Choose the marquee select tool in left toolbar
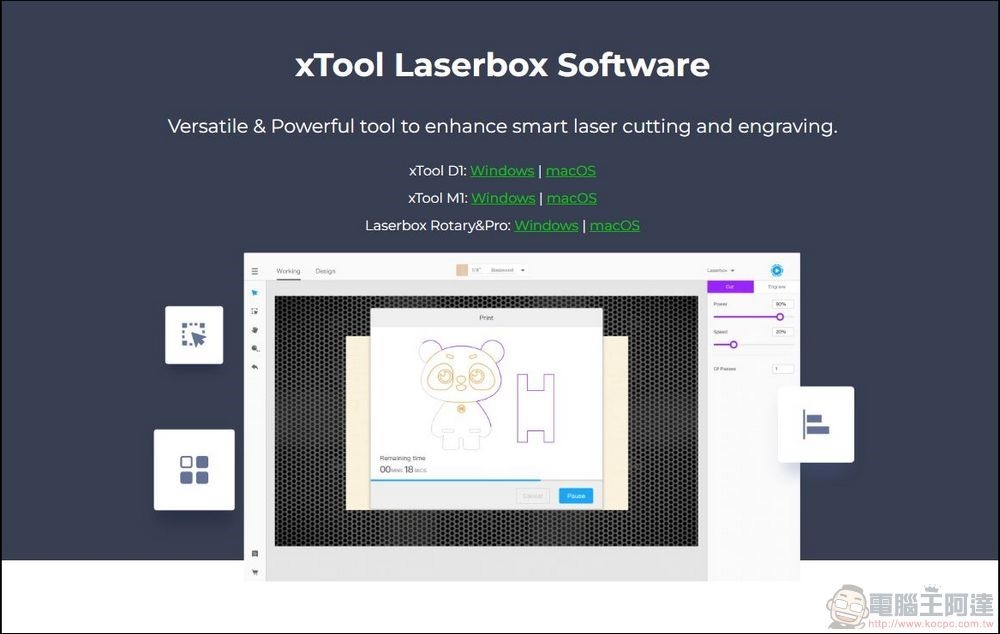This screenshot has height=634, width=1000. tap(255, 311)
